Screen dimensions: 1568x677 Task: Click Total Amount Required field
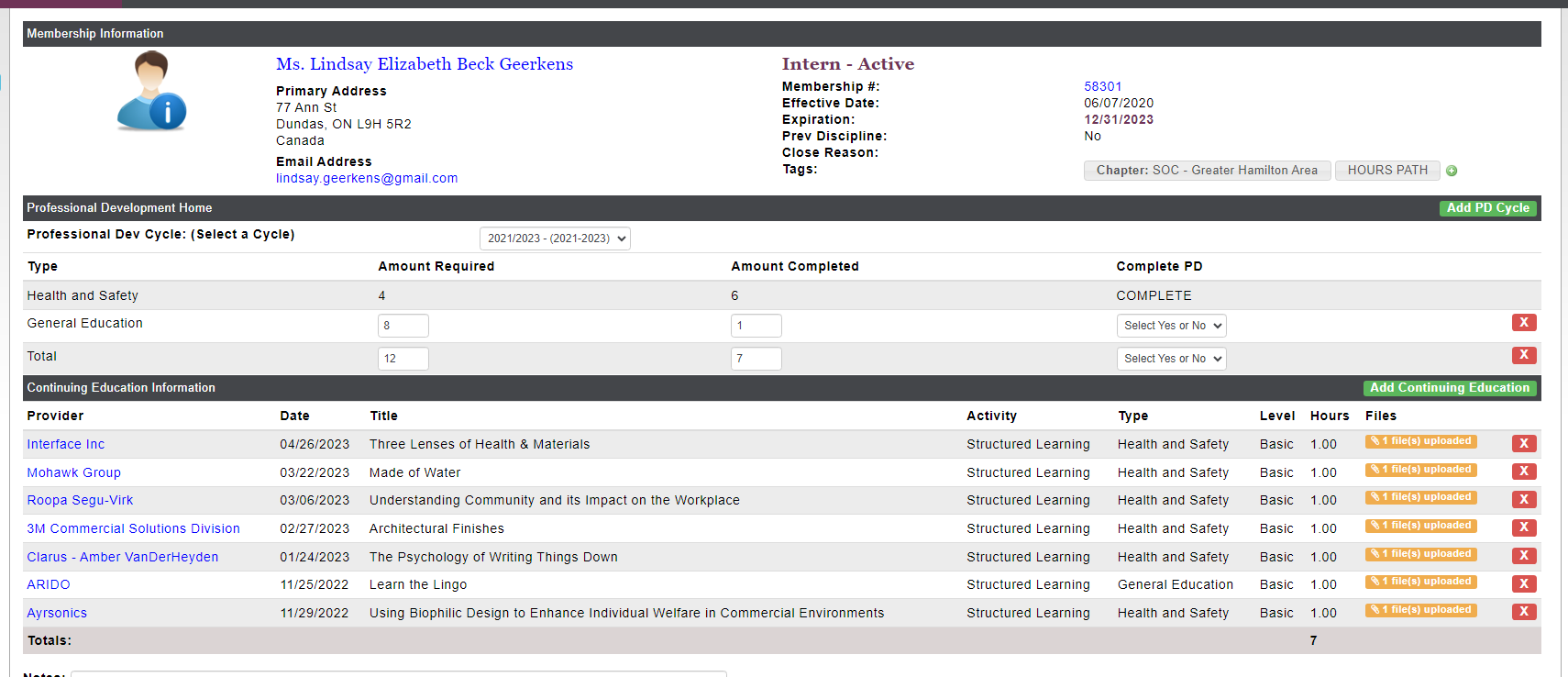click(403, 359)
